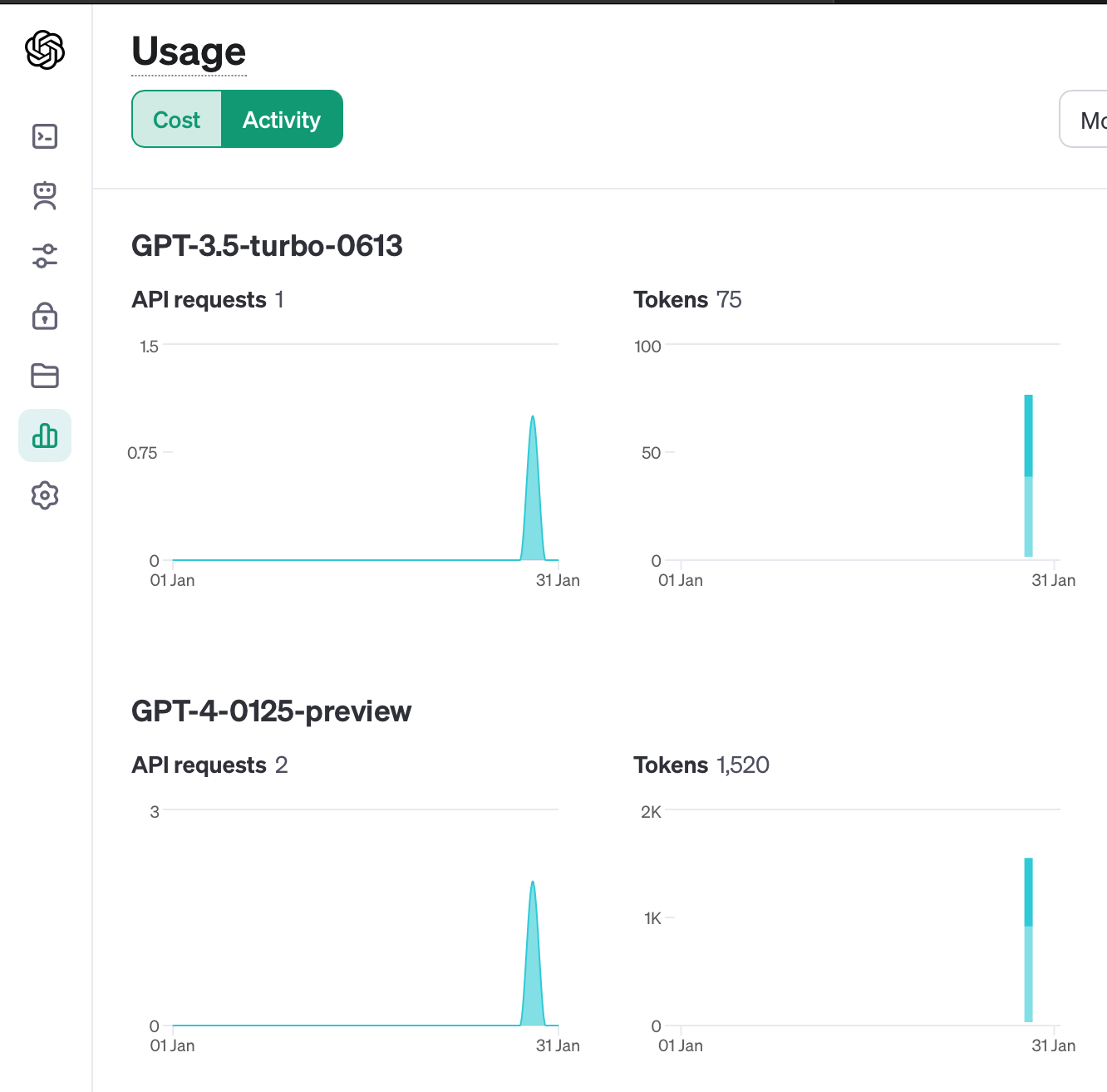
Task: Open the Files folder icon
Action: pos(45,376)
